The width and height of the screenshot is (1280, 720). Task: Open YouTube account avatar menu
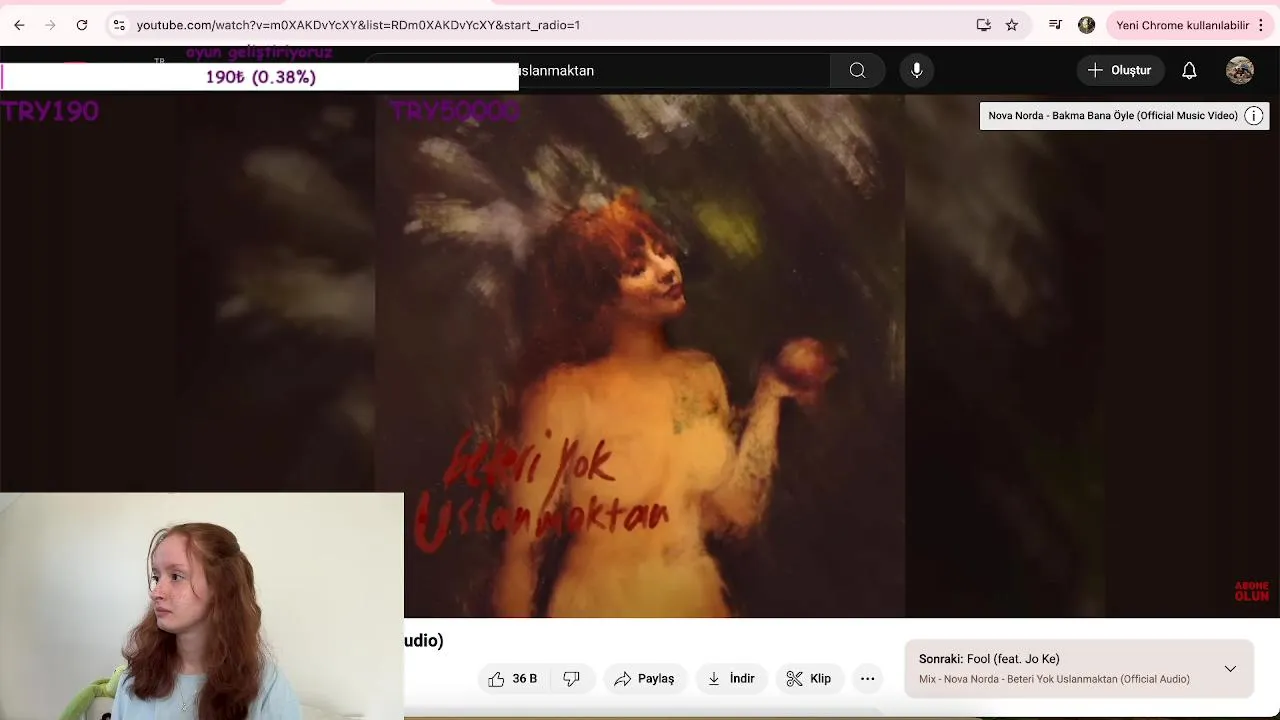[x=1240, y=70]
